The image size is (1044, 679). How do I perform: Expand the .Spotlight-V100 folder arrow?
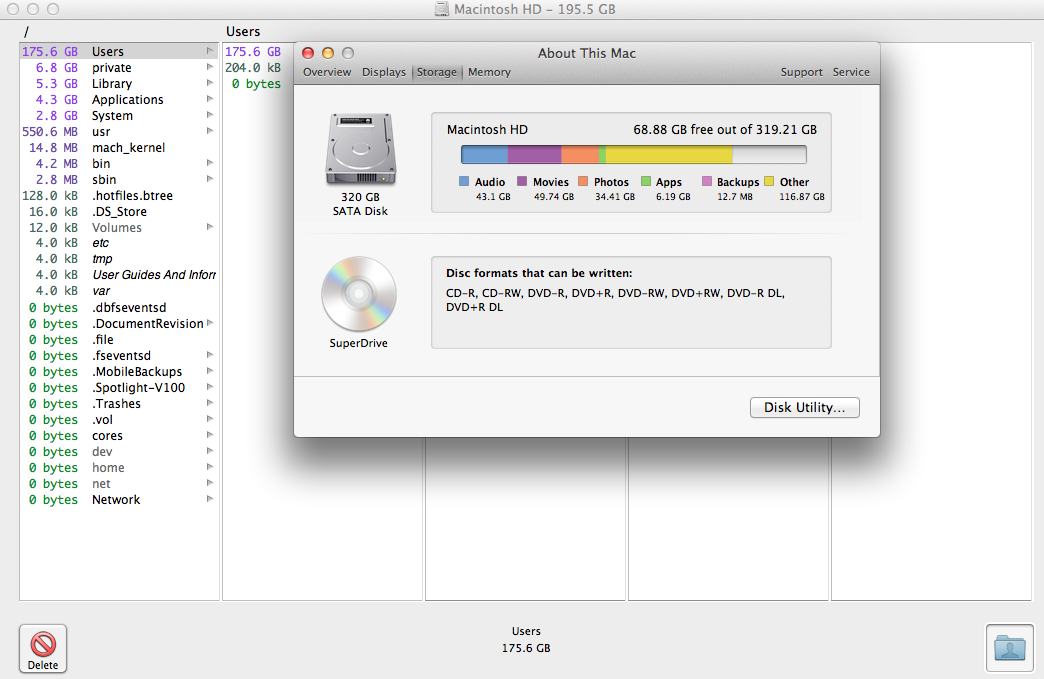coord(210,386)
